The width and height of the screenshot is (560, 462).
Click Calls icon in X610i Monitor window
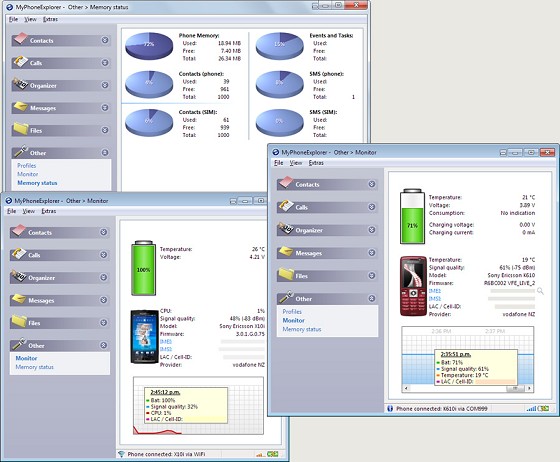coord(286,206)
